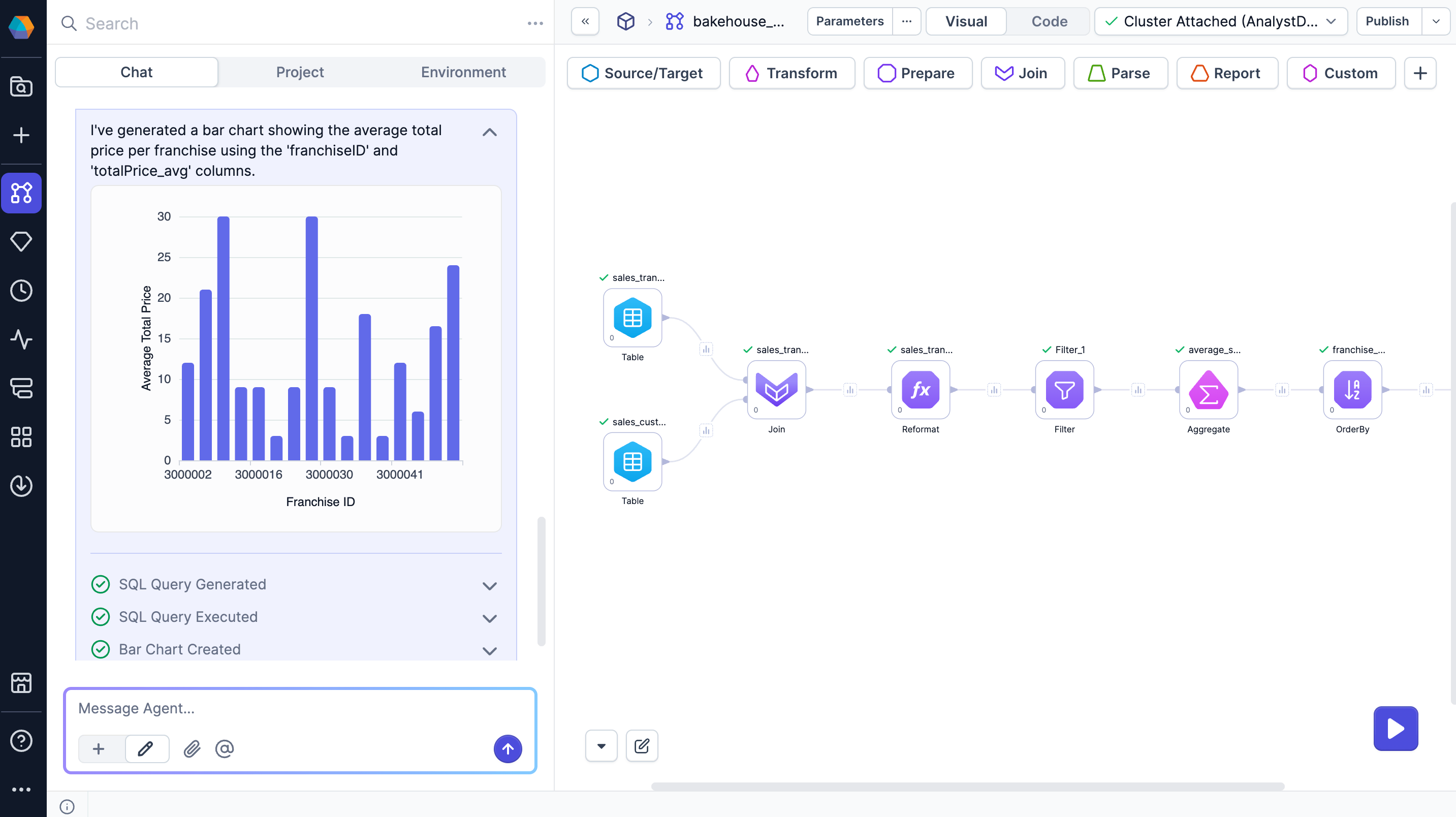Select the workflows icon in the left sidebar
1456x817 pixels.
click(21, 193)
